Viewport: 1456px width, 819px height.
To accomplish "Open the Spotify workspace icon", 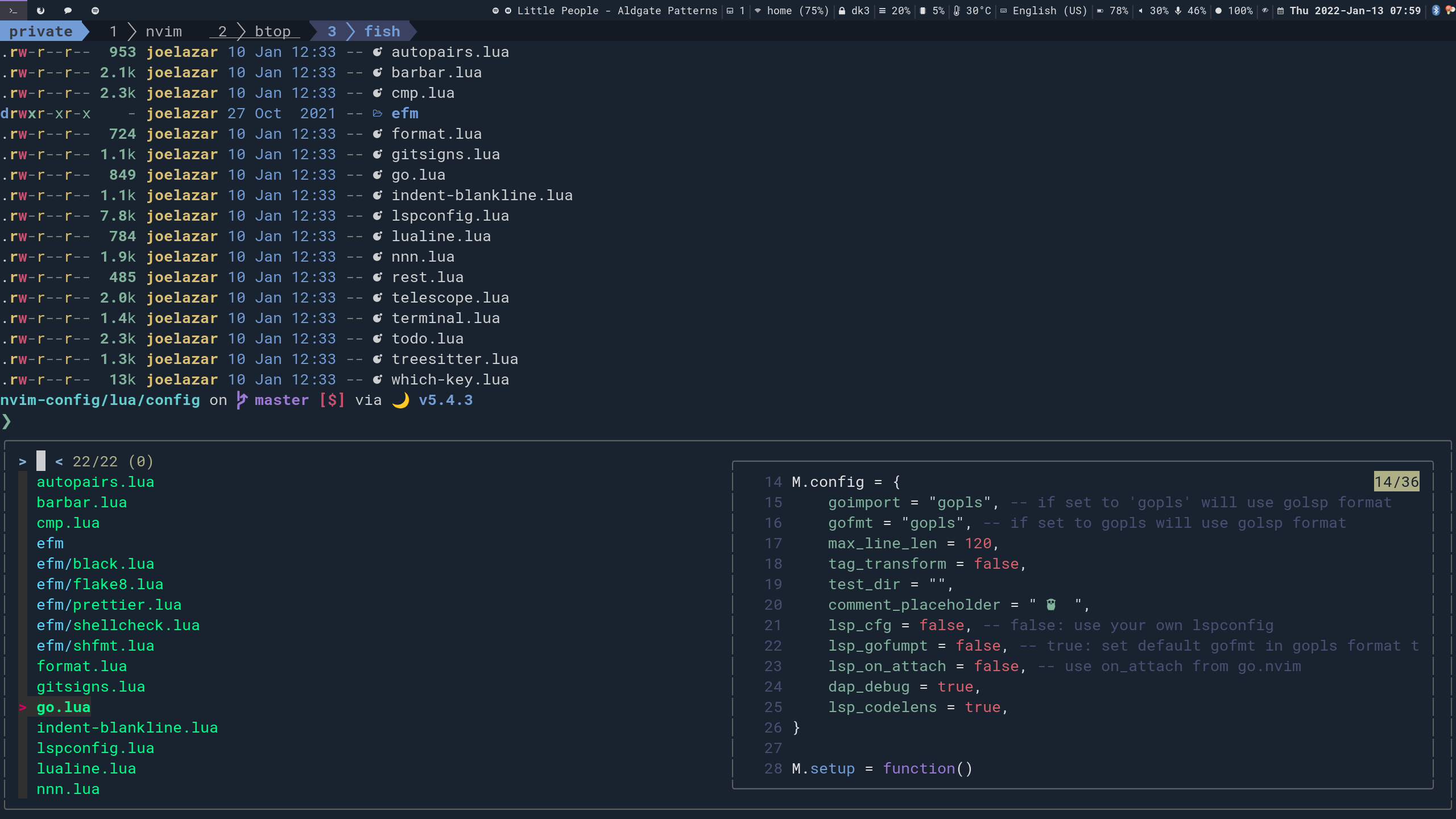I will (x=95, y=10).
